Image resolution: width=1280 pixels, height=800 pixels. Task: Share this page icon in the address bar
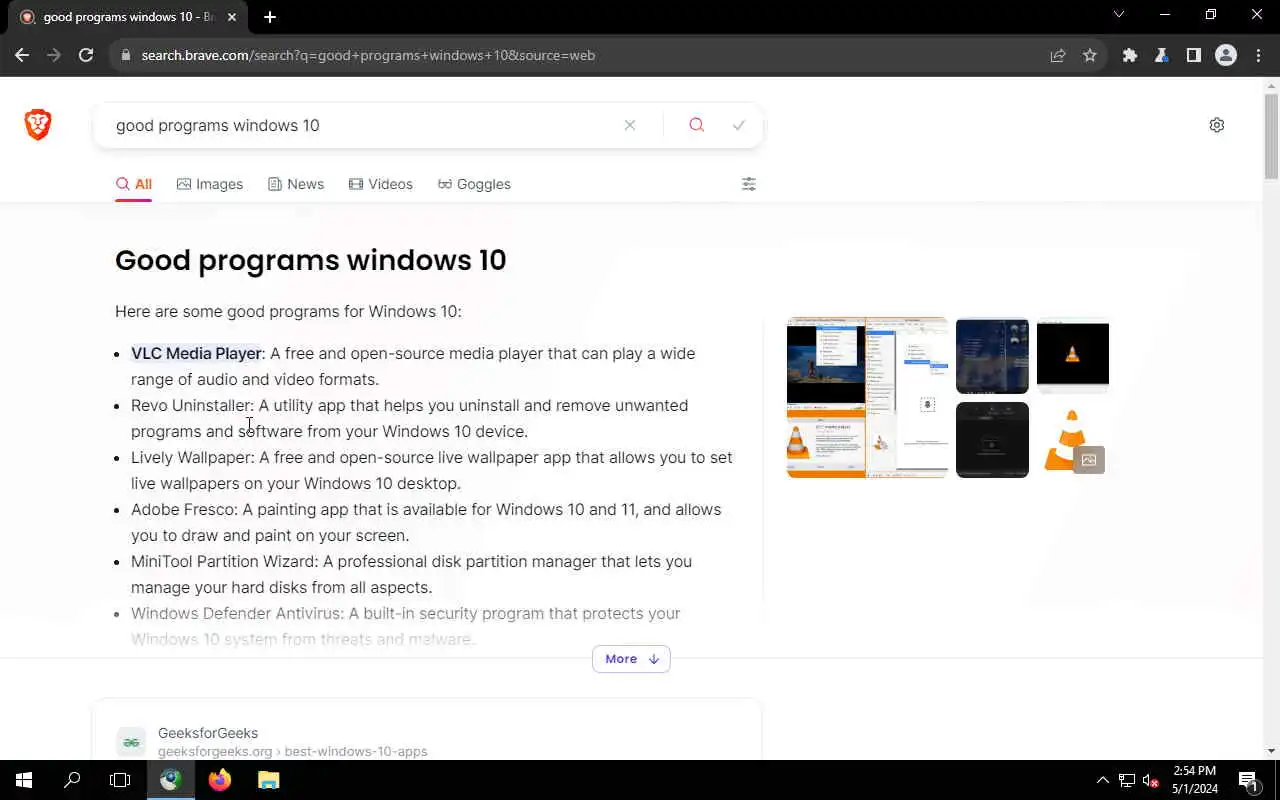pos(1058,55)
